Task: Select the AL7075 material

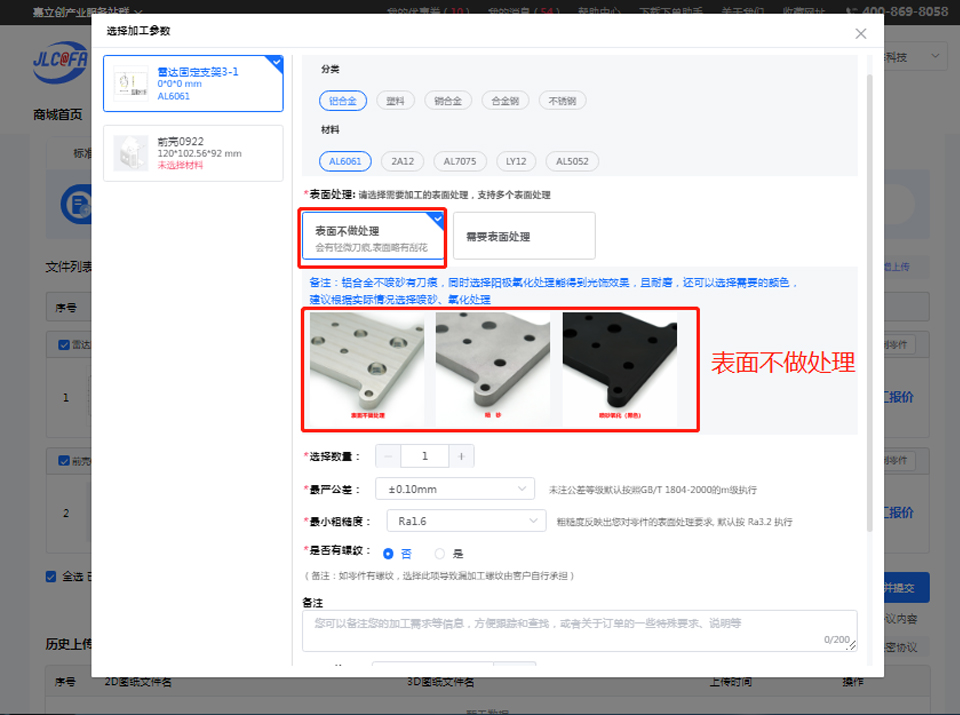Action: pyautogui.click(x=460, y=161)
